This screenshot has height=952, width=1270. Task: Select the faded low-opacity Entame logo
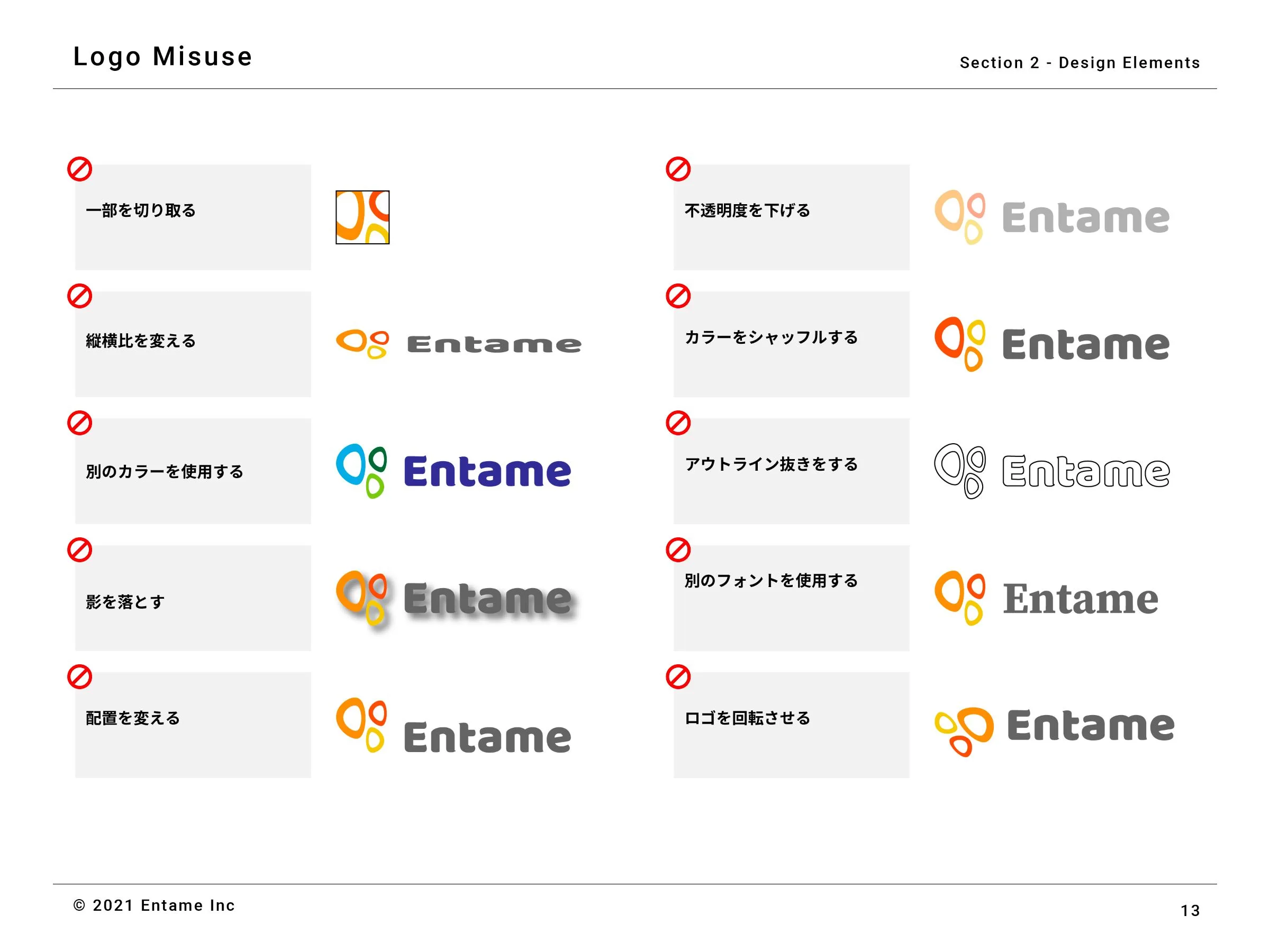(x=1052, y=217)
